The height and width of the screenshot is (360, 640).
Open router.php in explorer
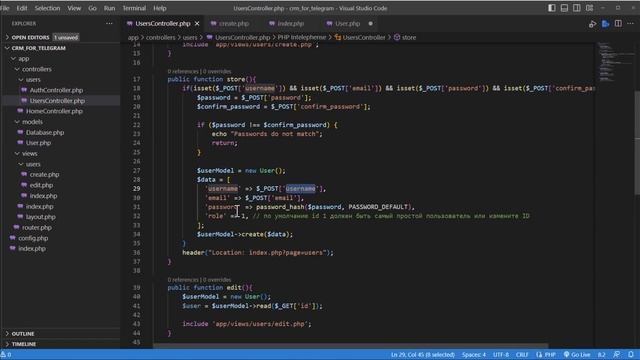[x=36, y=227]
